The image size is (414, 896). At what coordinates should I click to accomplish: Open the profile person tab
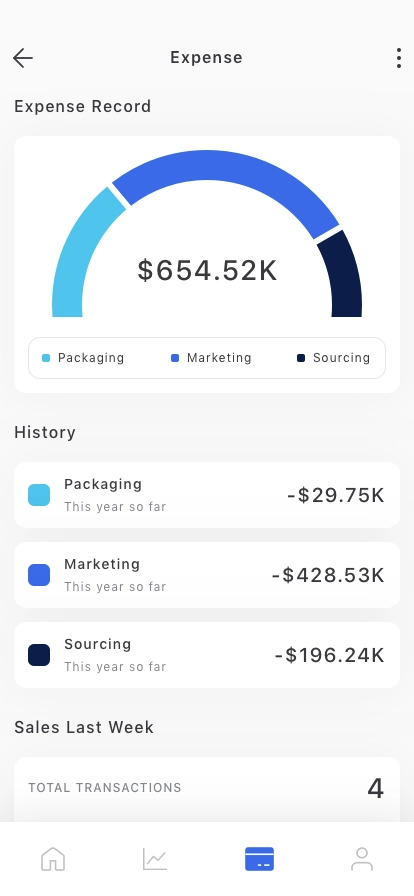tap(361, 859)
